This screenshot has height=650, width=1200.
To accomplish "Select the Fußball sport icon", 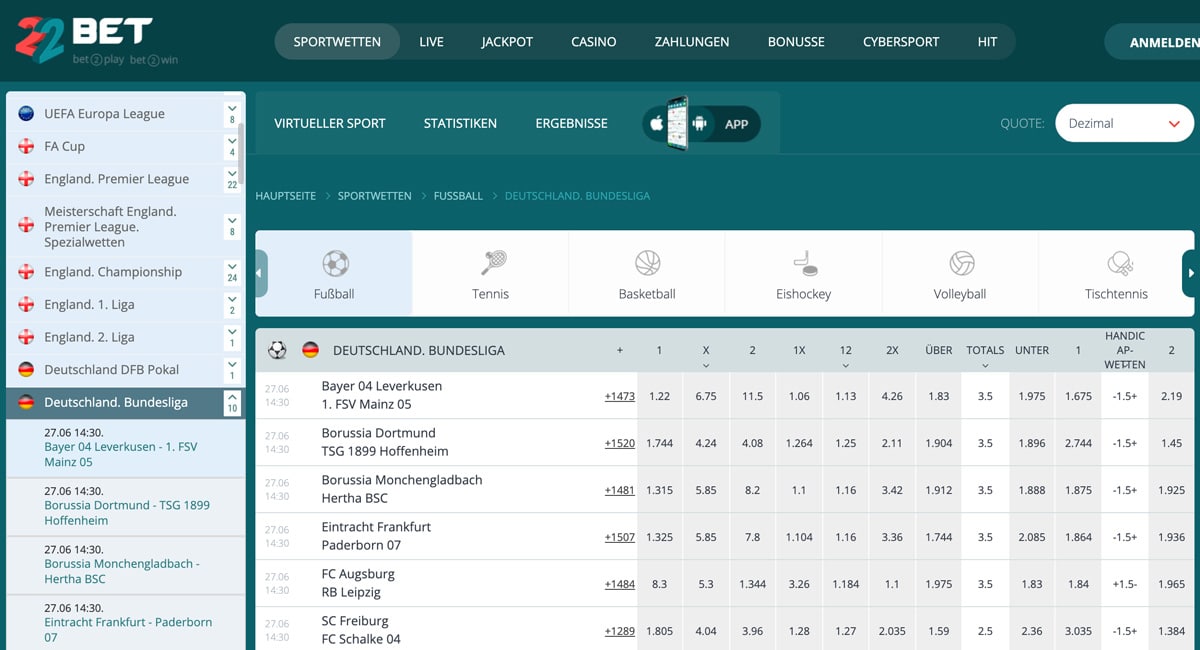I will pos(335,263).
